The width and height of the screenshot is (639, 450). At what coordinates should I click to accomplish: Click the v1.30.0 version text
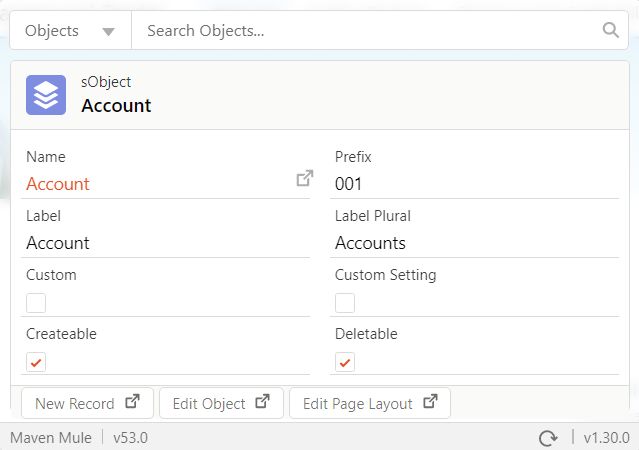click(606, 438)
